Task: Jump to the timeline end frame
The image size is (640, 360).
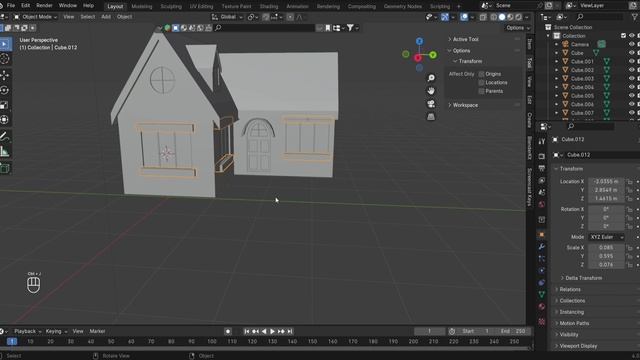Action: pos(290,331)
